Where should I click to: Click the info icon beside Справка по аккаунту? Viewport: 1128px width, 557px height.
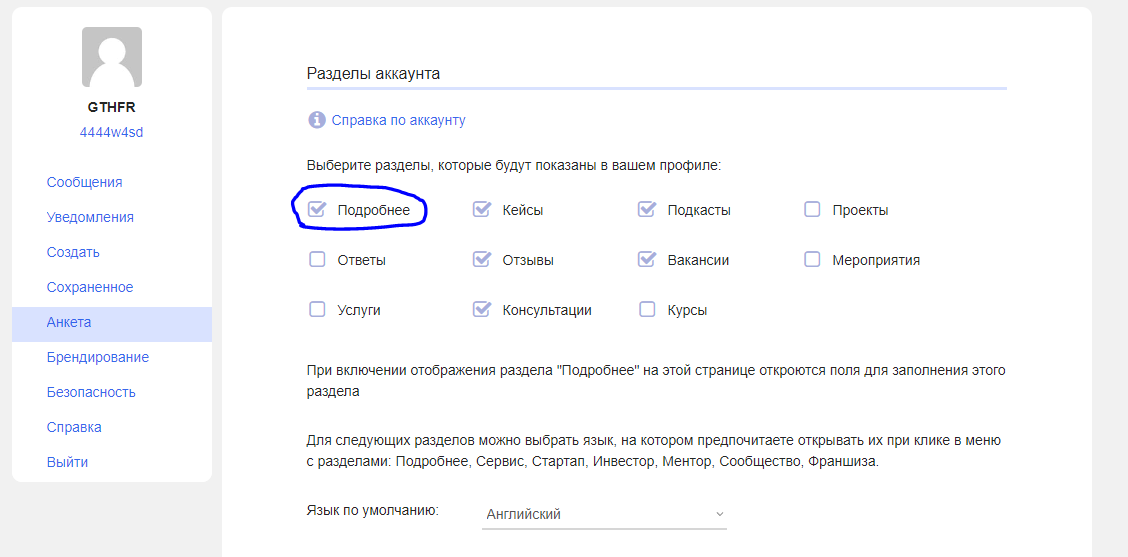click(317, 120)
